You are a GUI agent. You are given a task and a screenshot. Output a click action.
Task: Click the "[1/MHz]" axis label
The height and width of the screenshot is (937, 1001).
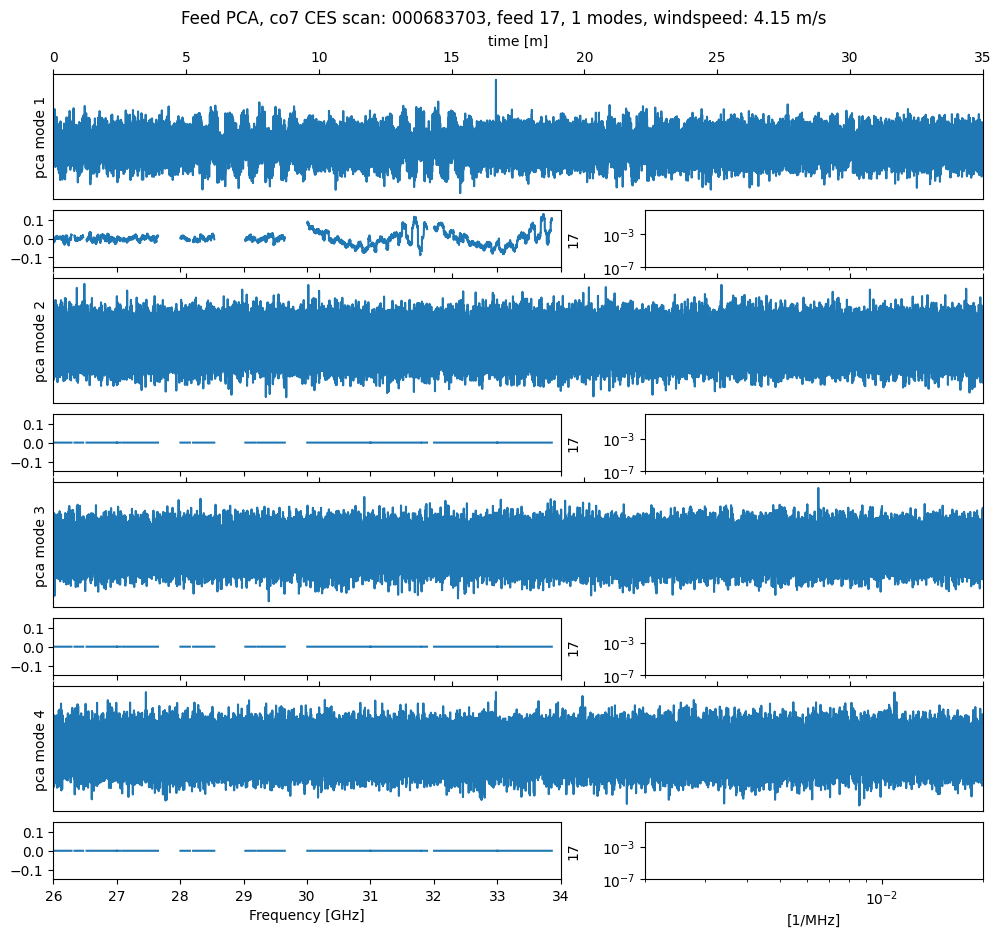813,920
